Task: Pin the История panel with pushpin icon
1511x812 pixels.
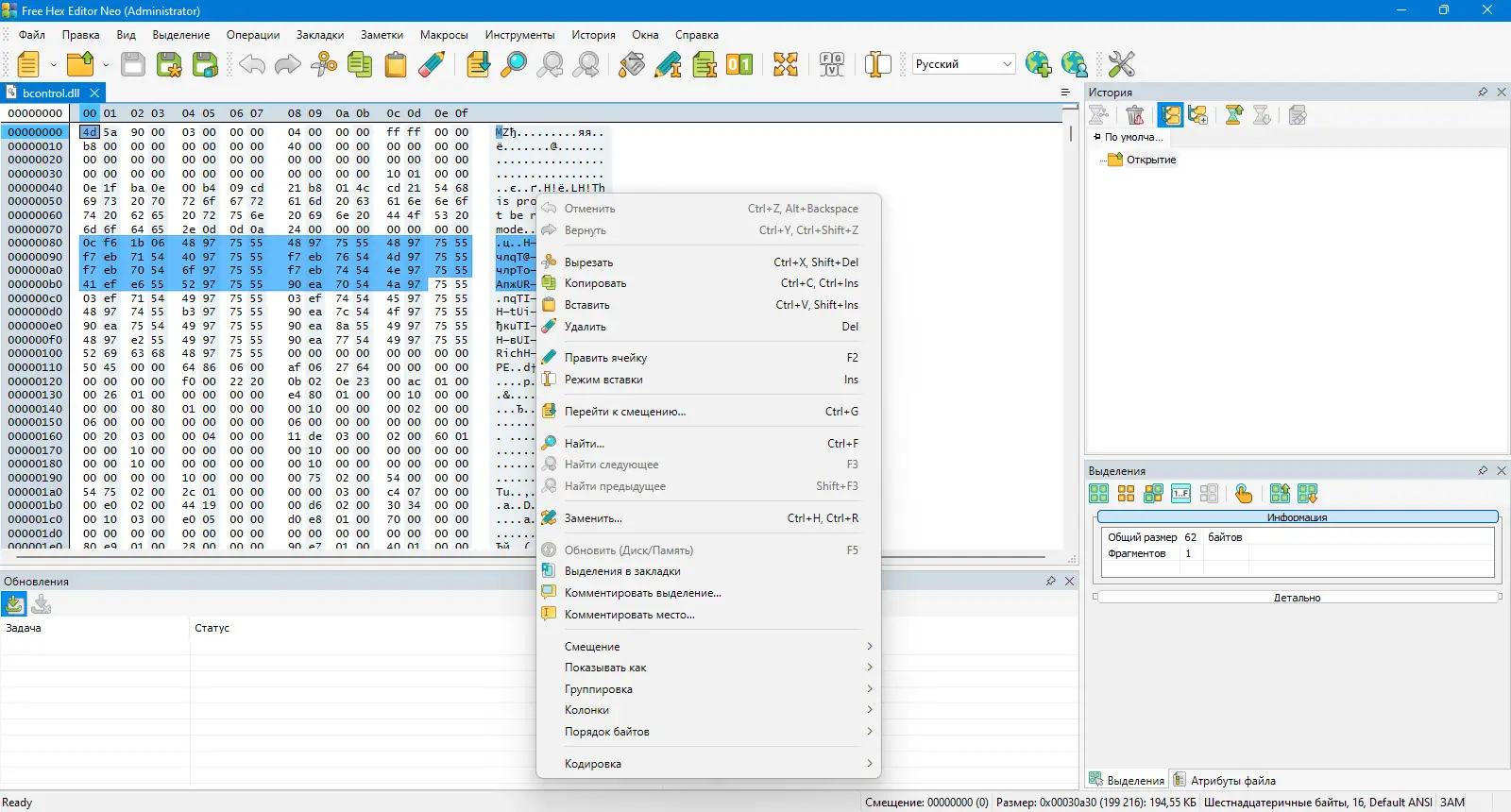Action: click(1483, 93)
